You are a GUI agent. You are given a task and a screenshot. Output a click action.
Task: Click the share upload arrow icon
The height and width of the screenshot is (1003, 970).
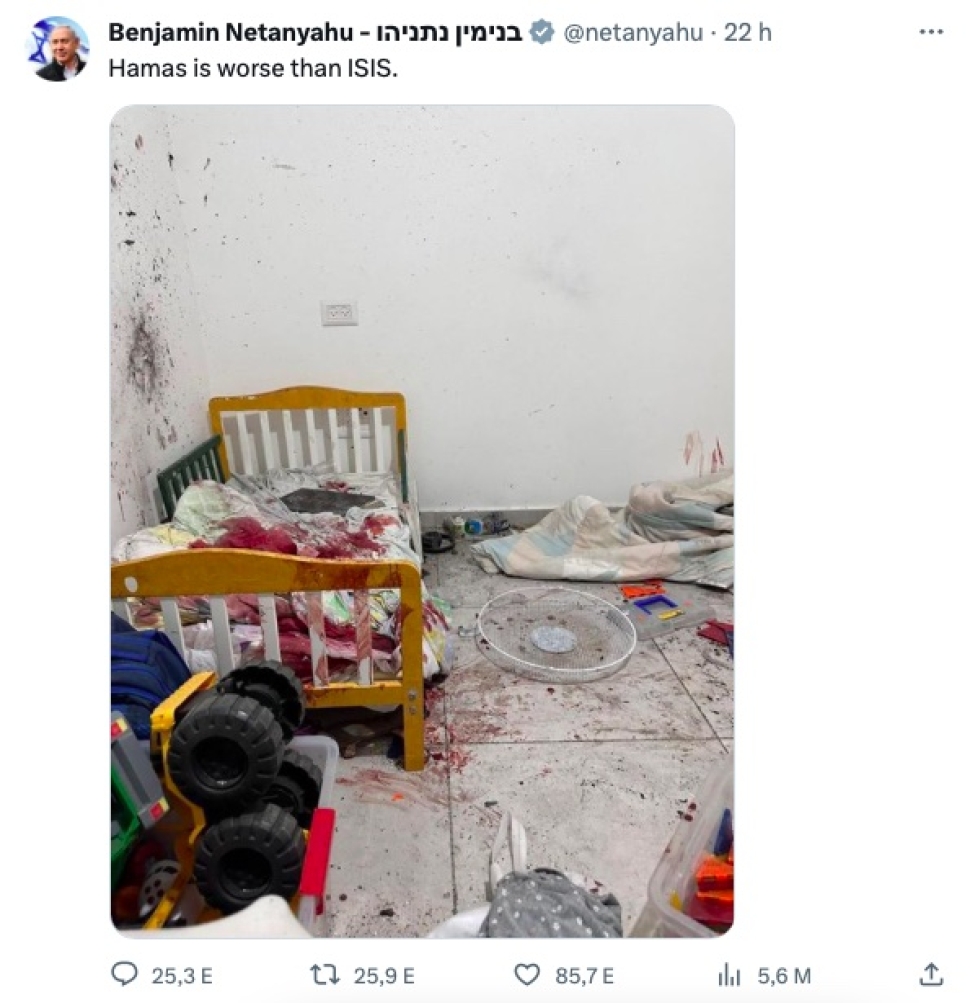tap(931, 974)
